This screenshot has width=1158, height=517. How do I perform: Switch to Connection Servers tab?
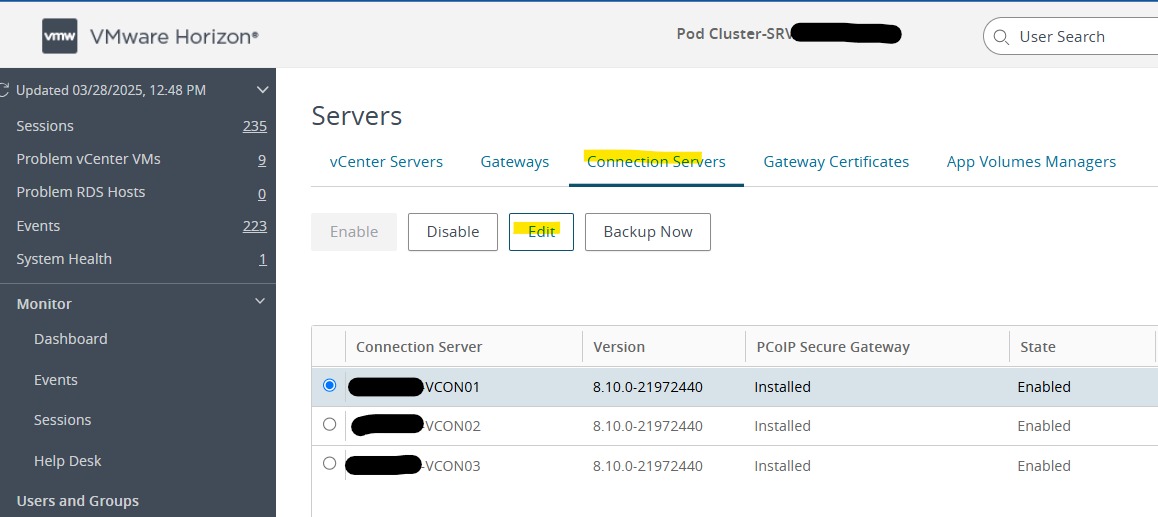click(x=656, y=162)
